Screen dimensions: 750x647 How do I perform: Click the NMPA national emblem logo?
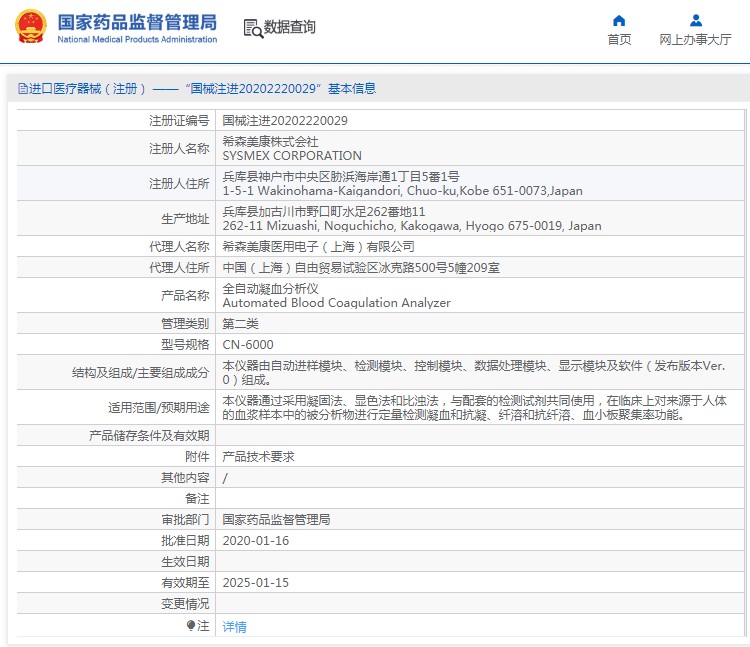tap(31, 28)
